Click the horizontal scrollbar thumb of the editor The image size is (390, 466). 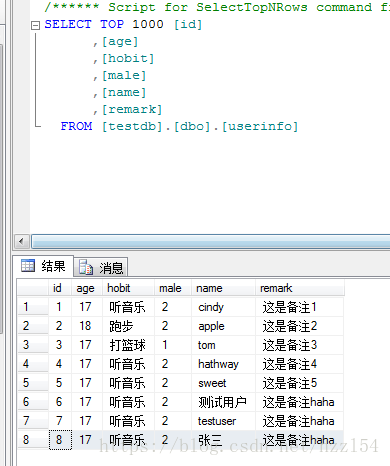point(211,241)
